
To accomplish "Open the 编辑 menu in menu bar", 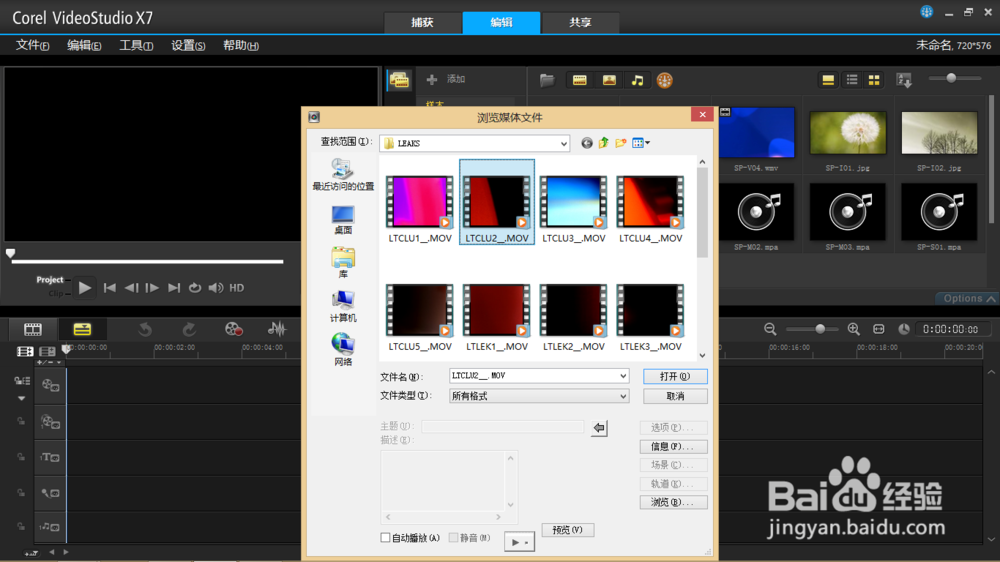I will tap(84, 45).
